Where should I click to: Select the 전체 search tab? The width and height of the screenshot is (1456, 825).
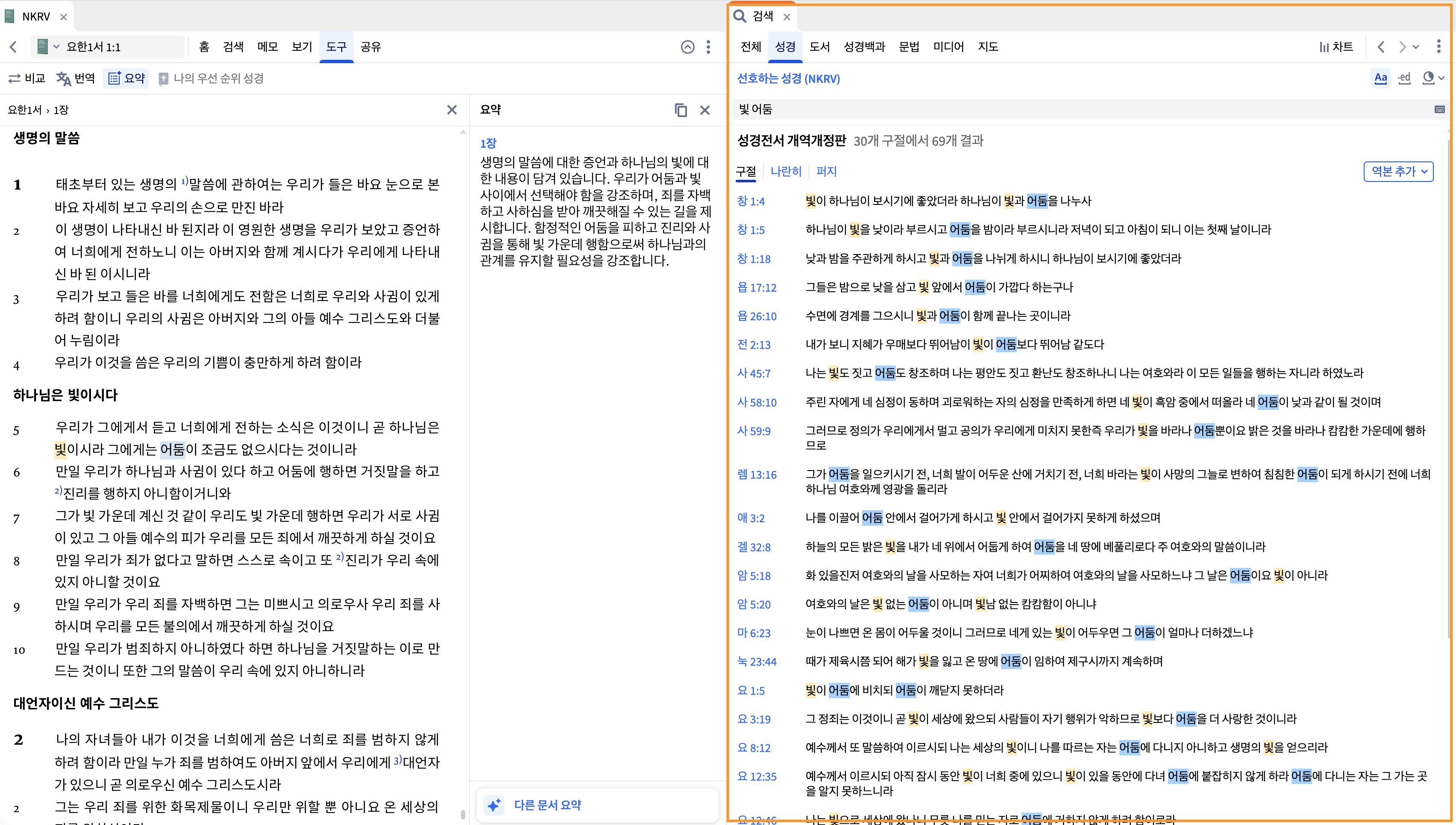pos(751,47)
